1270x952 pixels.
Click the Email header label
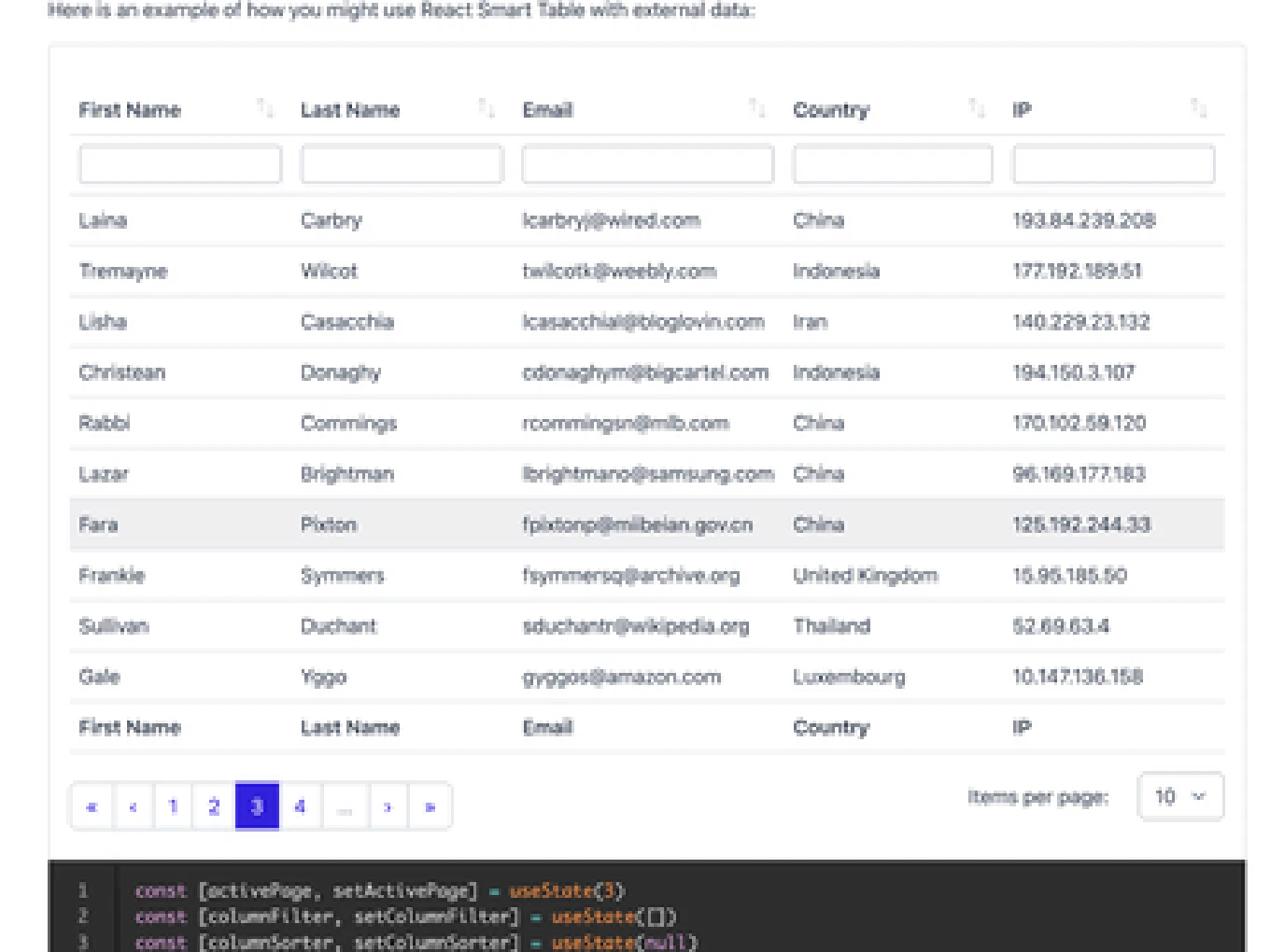pos(547,110)
